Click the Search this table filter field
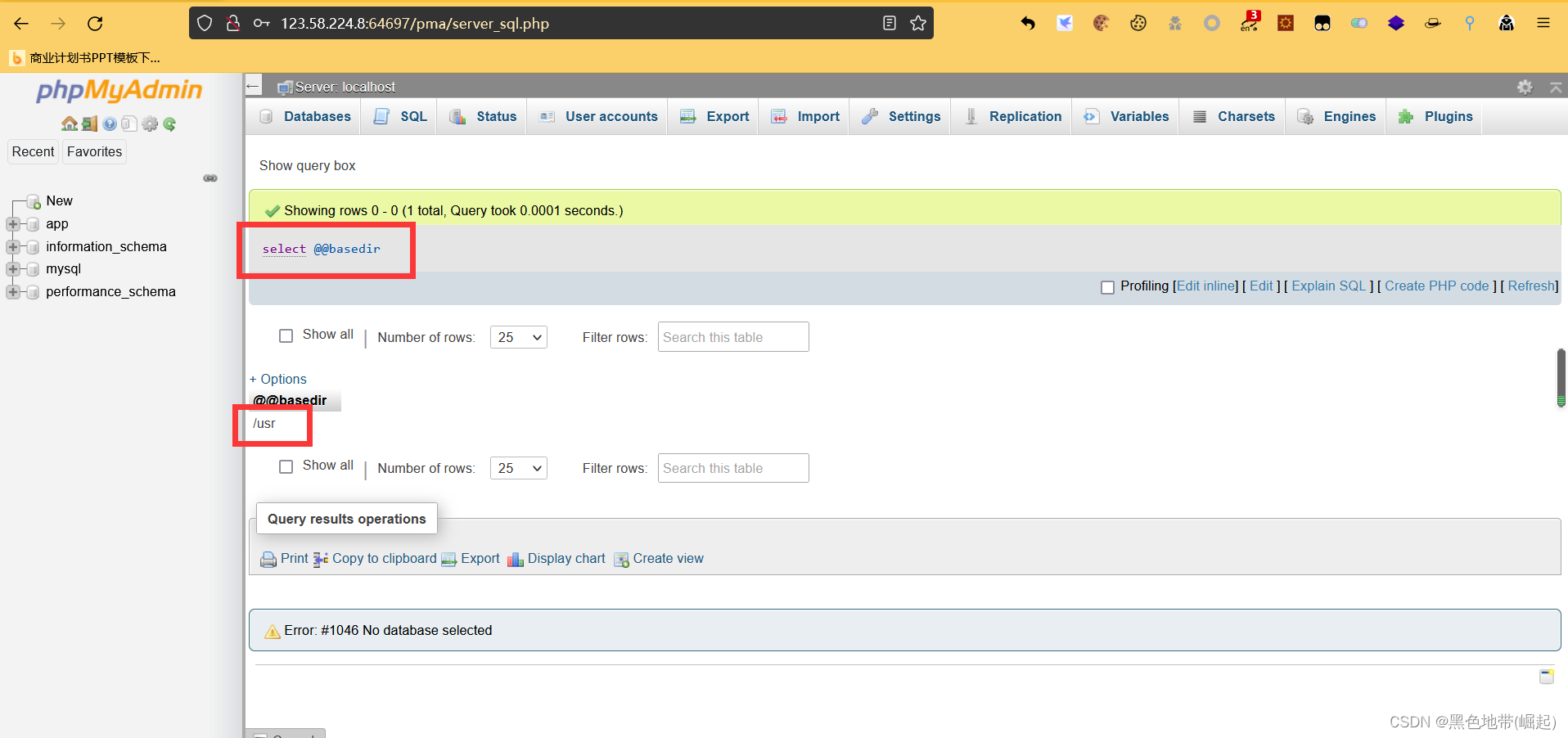This screenshot has width=1568, height=738. (732, 336)
